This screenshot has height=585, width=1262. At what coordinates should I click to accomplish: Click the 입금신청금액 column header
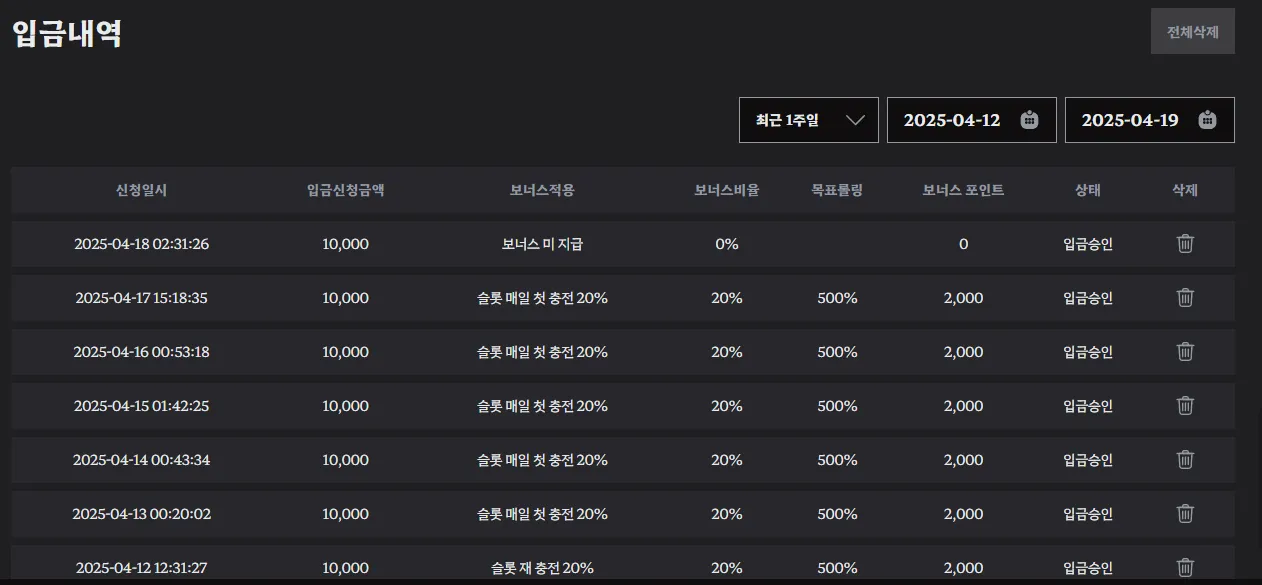346,190
